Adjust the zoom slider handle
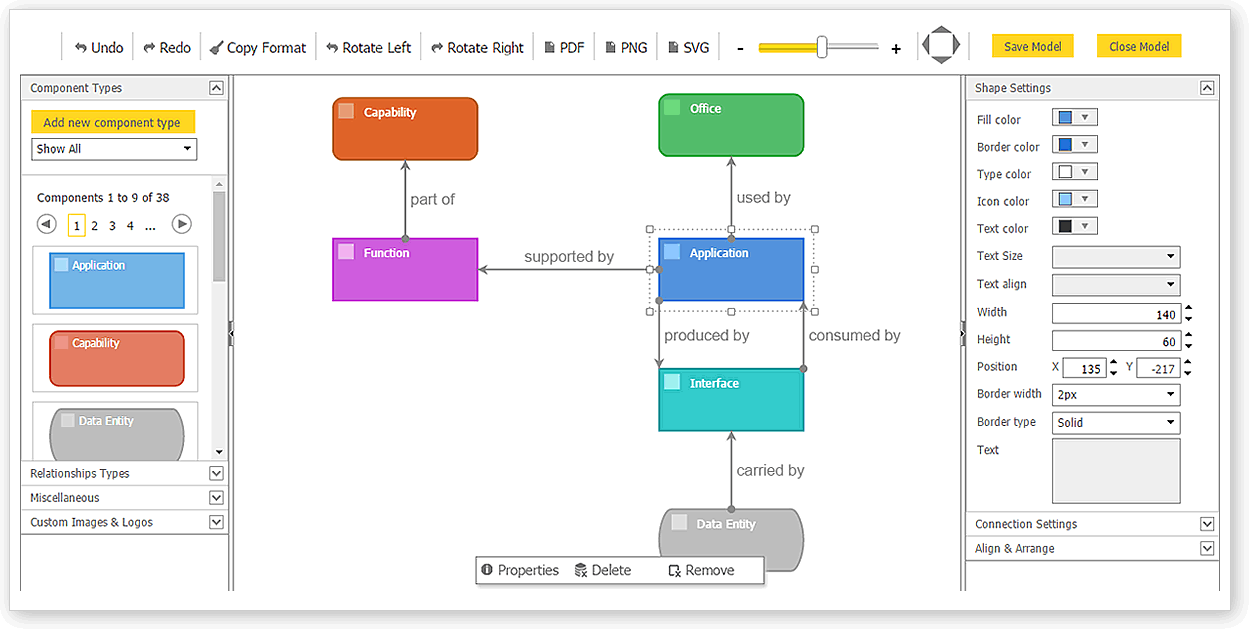 822,47
